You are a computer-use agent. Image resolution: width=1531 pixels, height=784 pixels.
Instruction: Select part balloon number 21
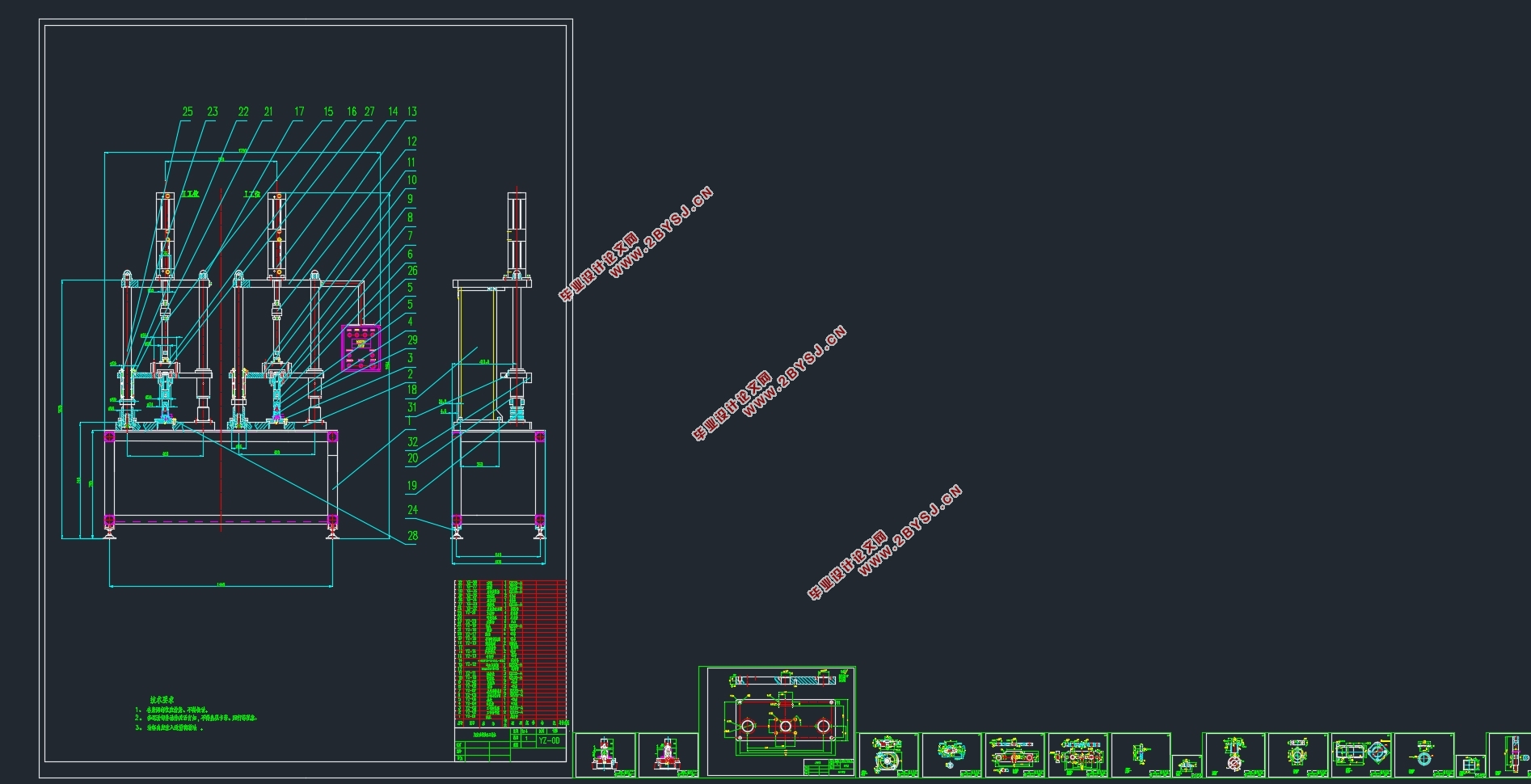tap(268, 112)
